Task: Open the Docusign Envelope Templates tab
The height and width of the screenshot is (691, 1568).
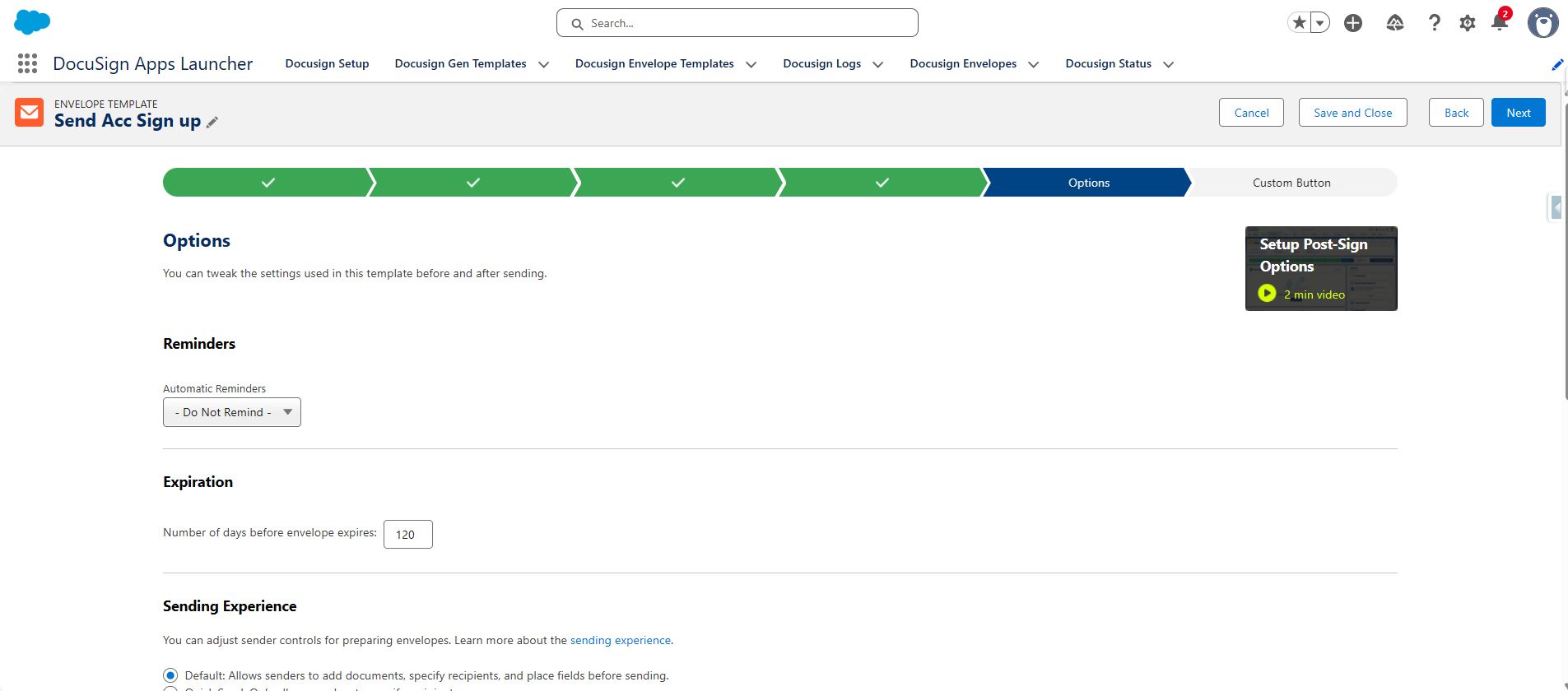Action: 654,63
